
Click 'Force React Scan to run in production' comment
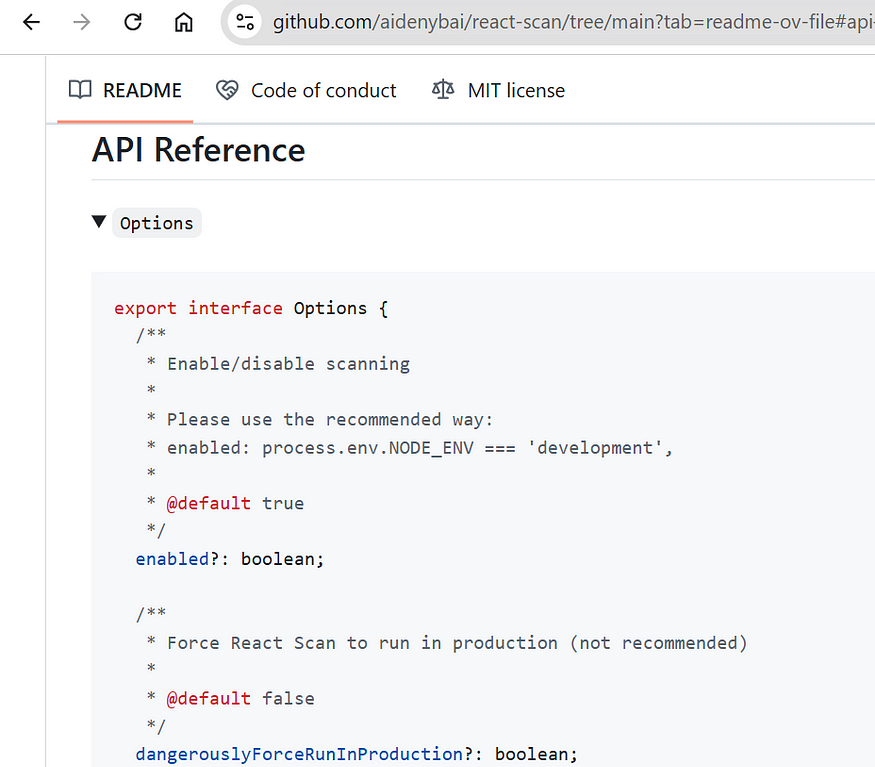(446, 643)
